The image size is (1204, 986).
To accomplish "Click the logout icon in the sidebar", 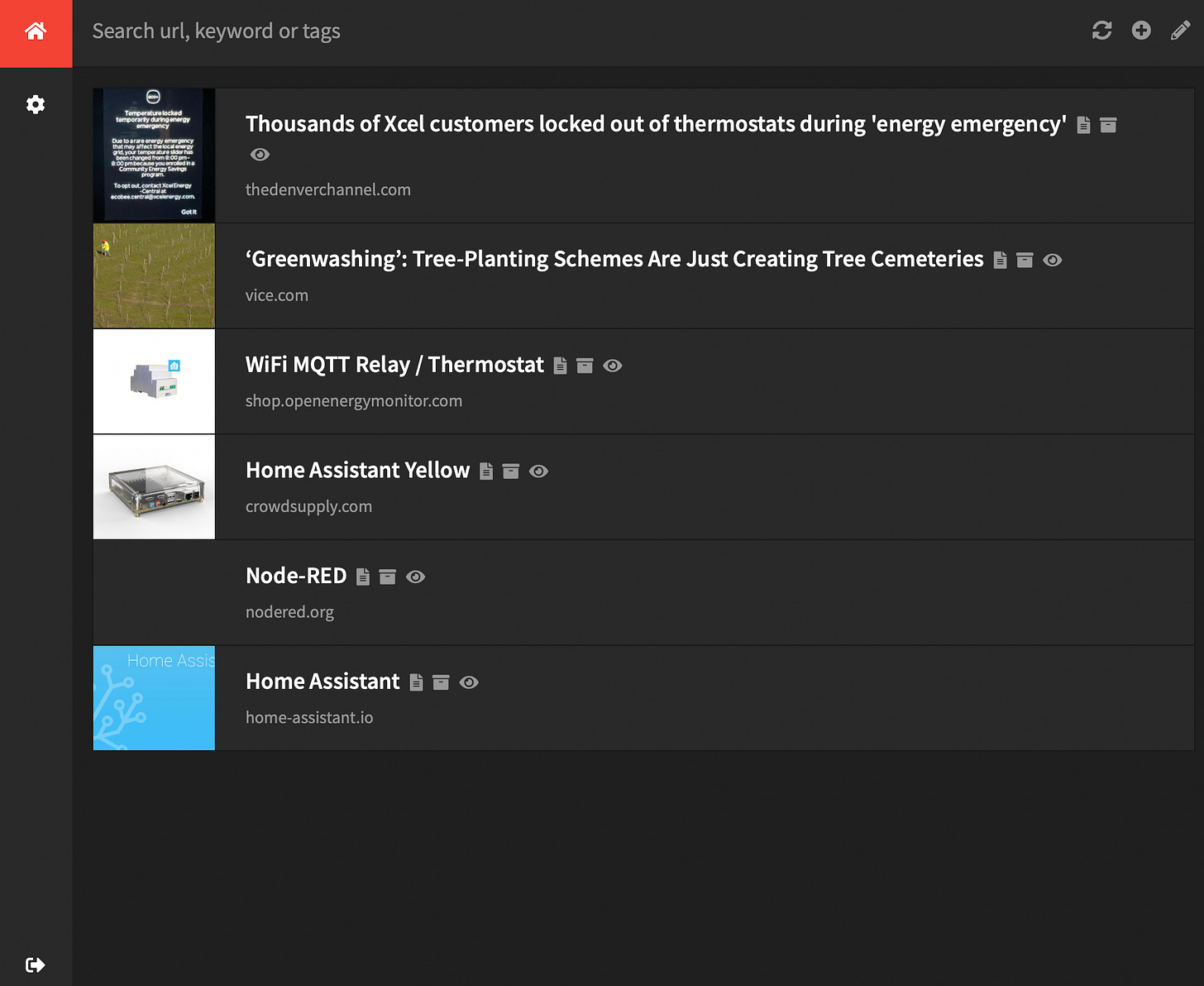I will click(x=36, y=964).
